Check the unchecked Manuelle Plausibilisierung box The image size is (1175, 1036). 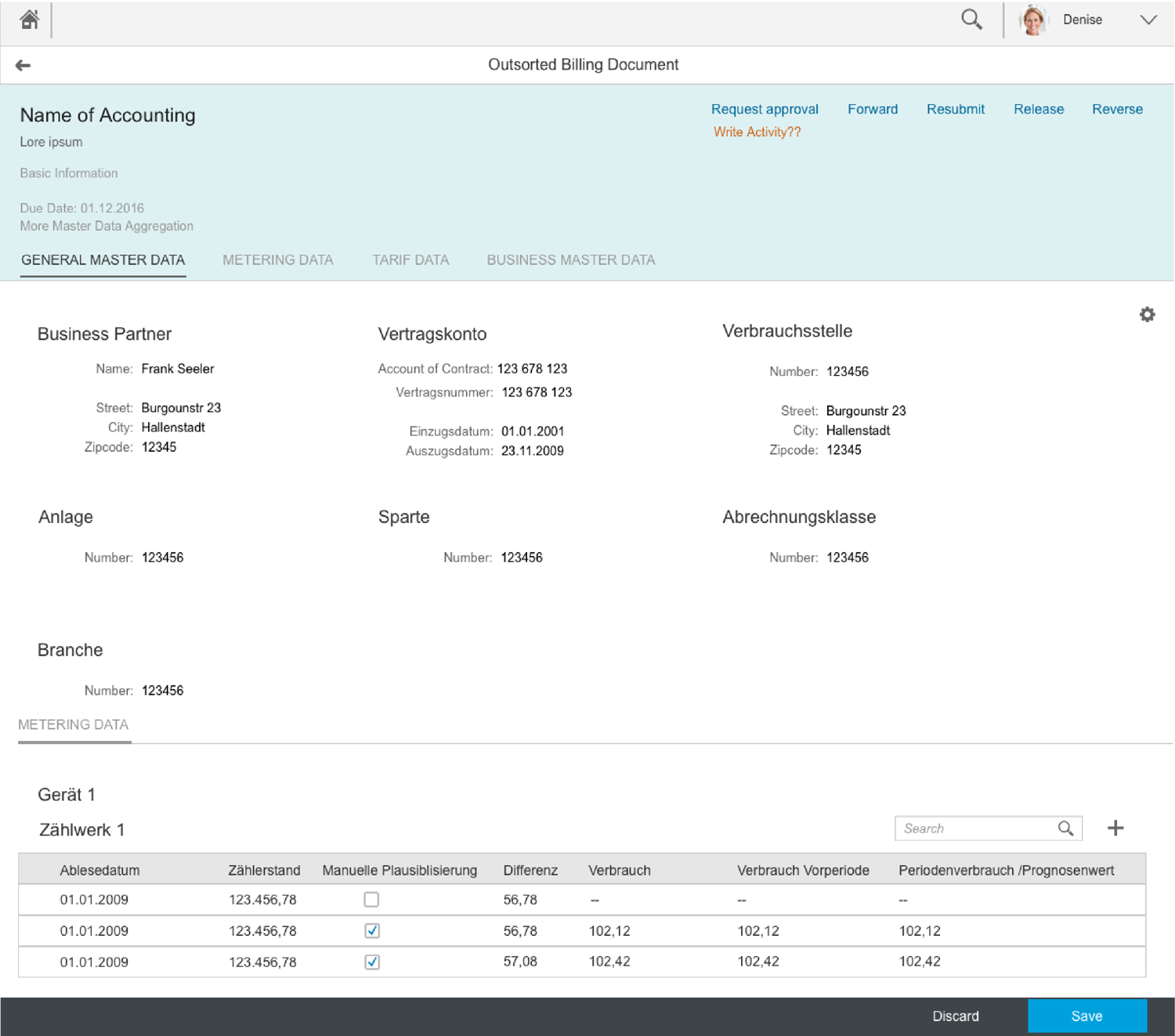coord(371,900)
